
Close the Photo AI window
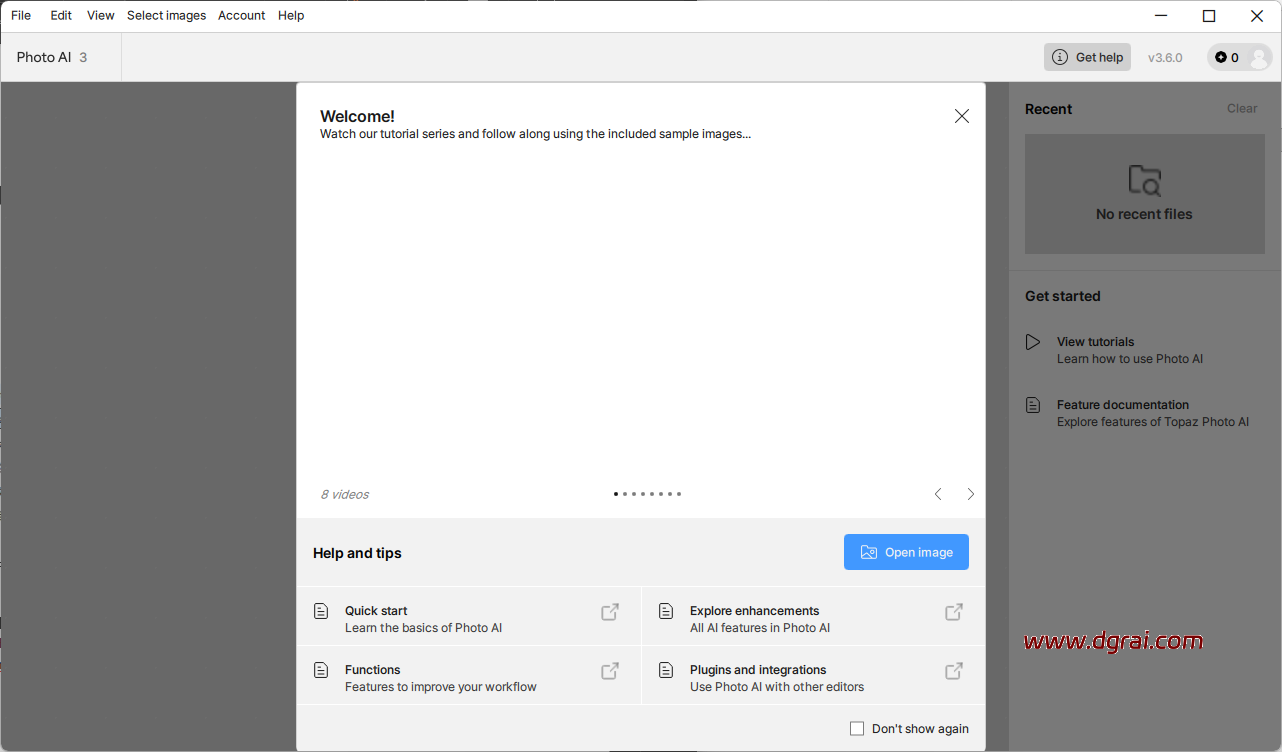point(1257,16)
